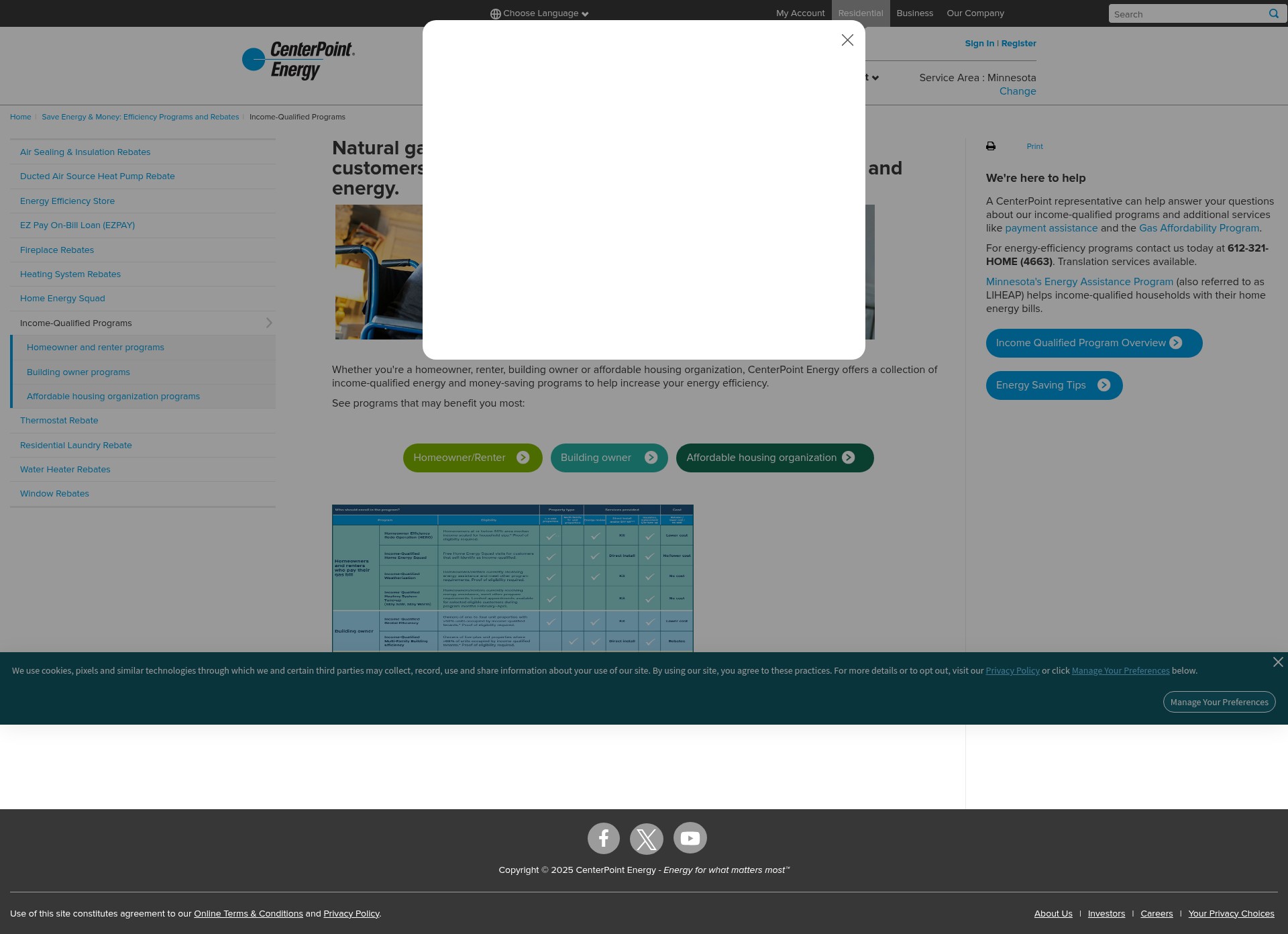1288x934 pixels.
Task: Click the search magnifier icon
Action: click(1273, 13)
